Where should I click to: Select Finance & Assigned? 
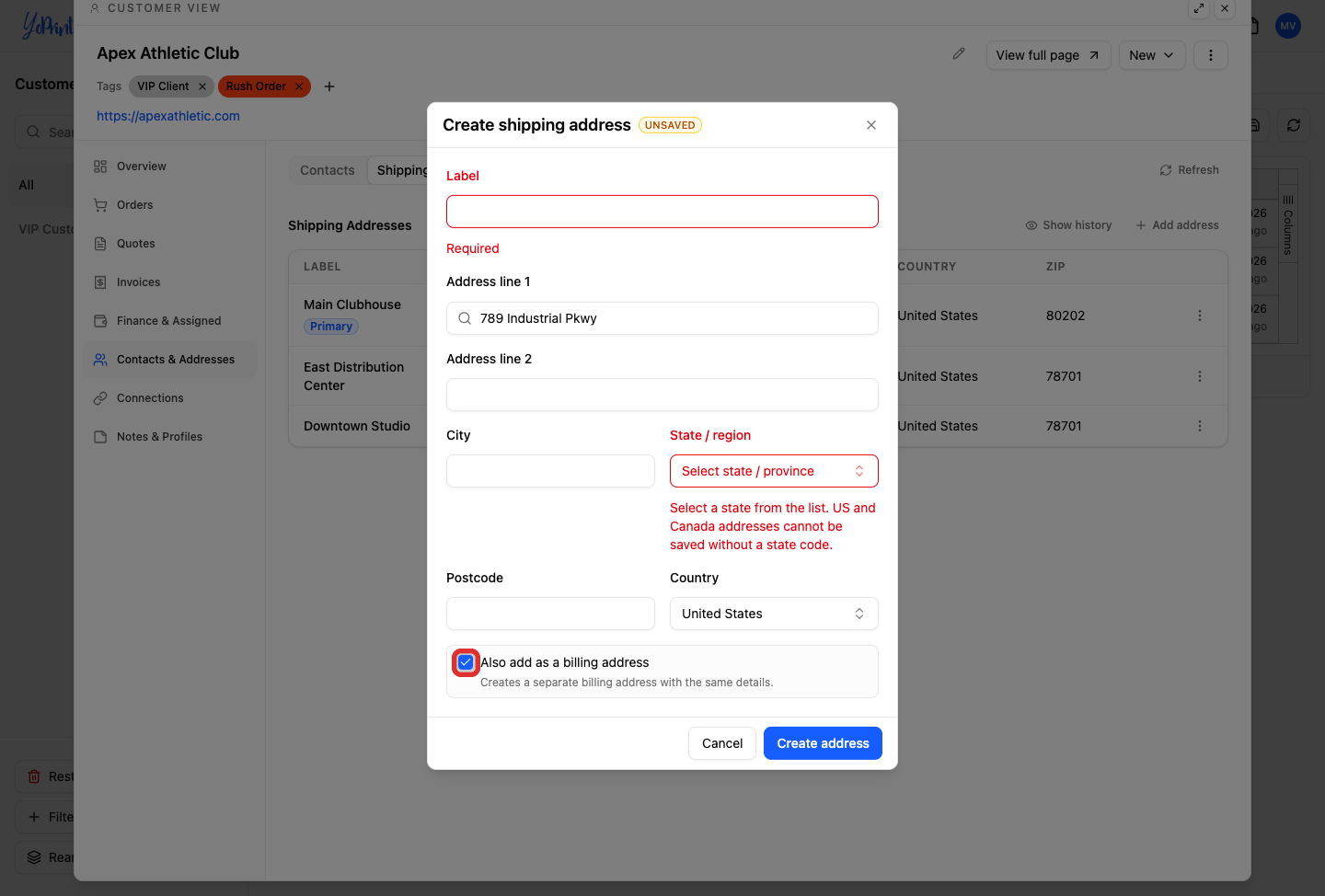[168, 321]
